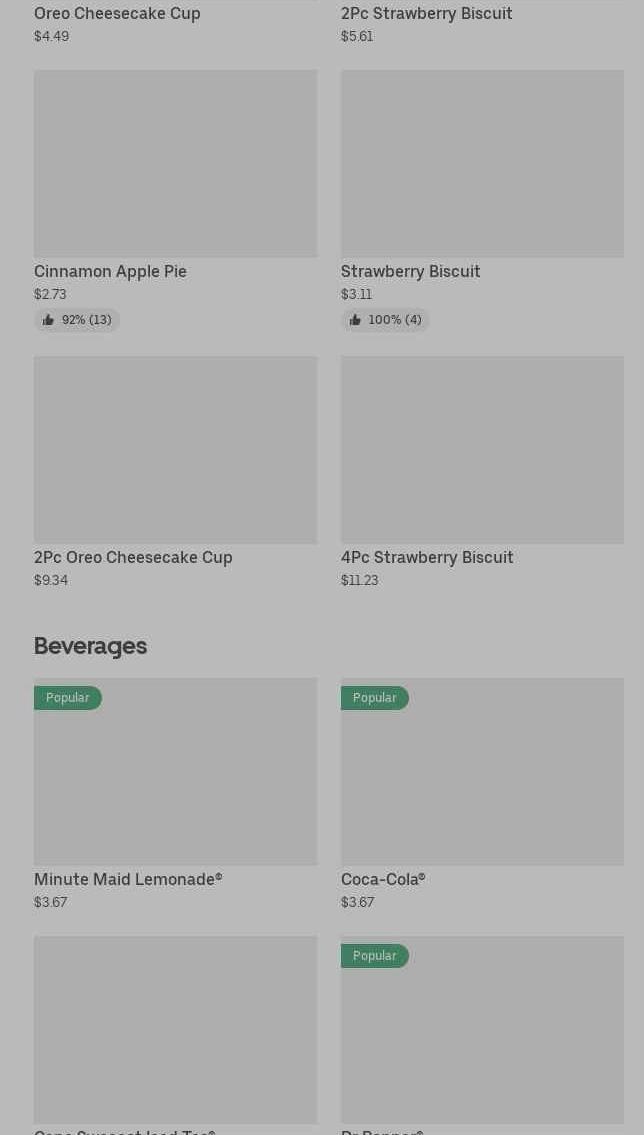Viewport: 644px width, 1135px height.
Task: Click Oreo Cheesecake Cup title
Action: pos(117,13)
